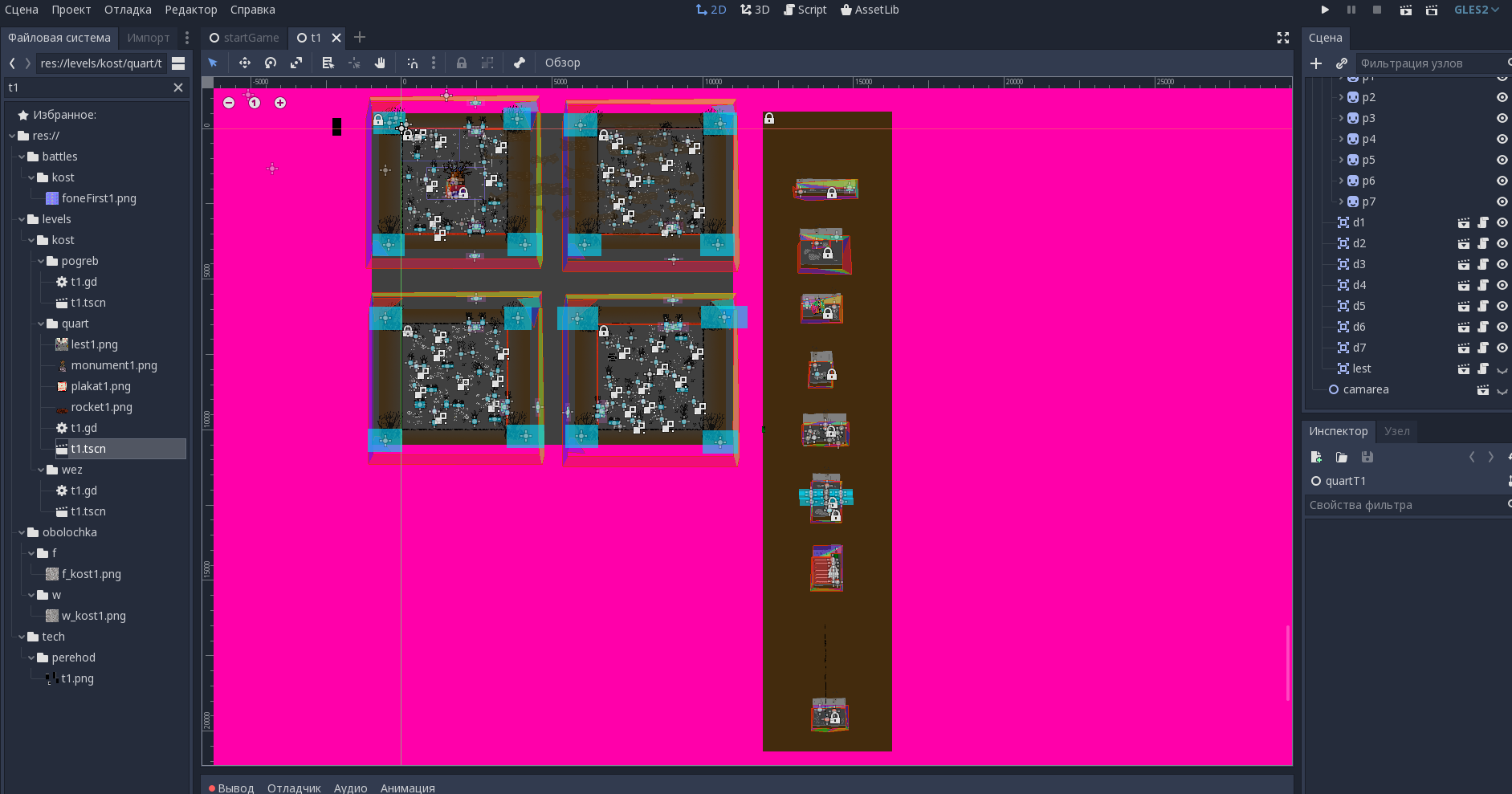Toggle visibility of node p5
Screen dimensions: 1512x794
click(x=1502, y=160)
